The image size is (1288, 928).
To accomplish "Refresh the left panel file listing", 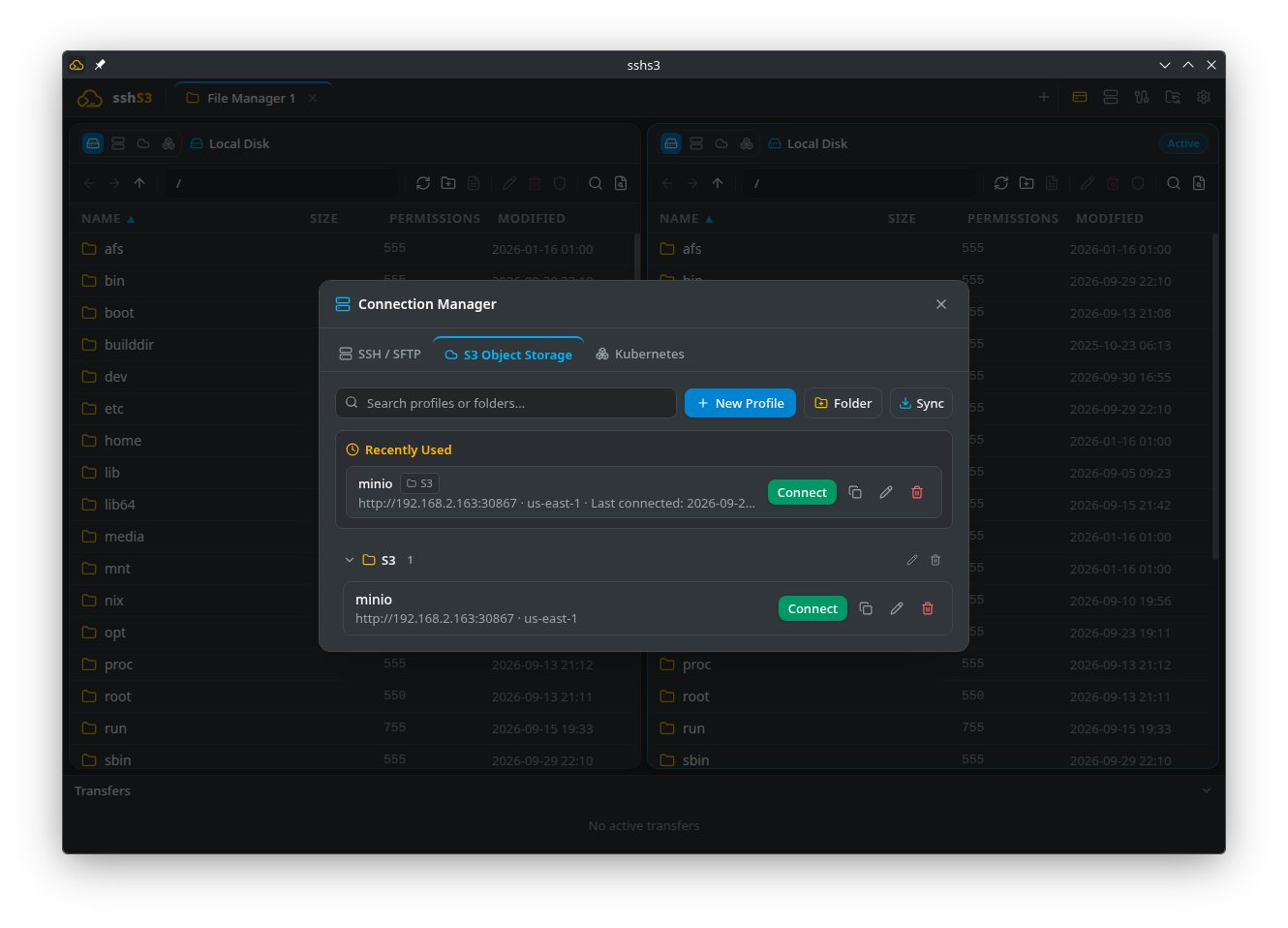I will point(423,183).
